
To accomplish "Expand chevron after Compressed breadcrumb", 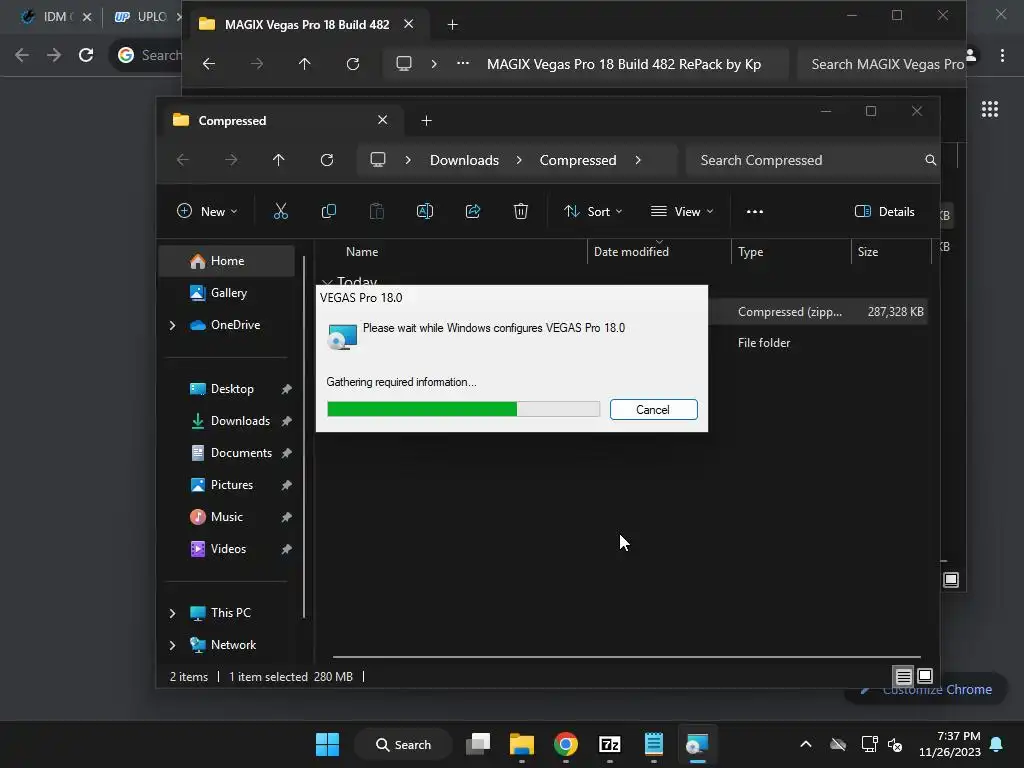I will coord(638,160).
